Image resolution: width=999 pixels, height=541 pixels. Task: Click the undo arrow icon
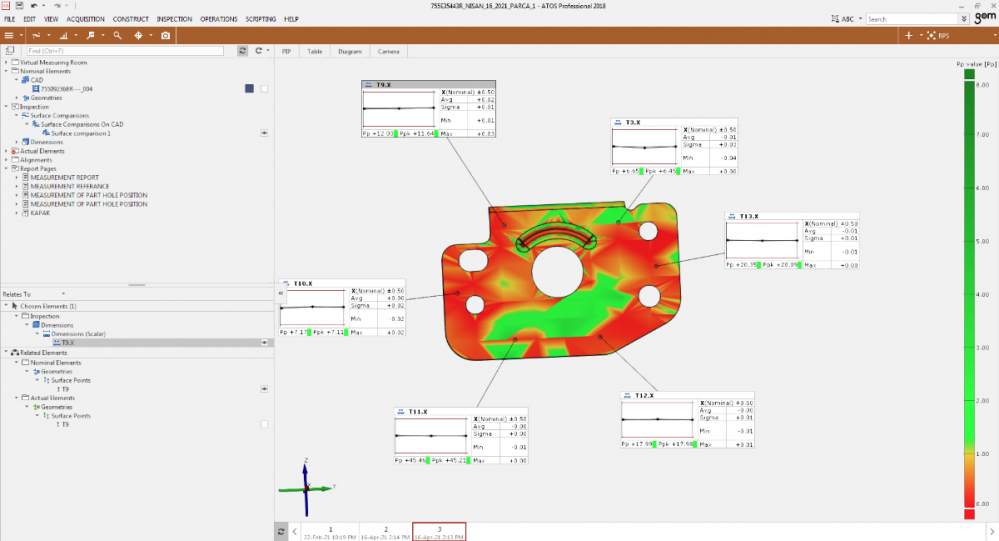point(34,6)
